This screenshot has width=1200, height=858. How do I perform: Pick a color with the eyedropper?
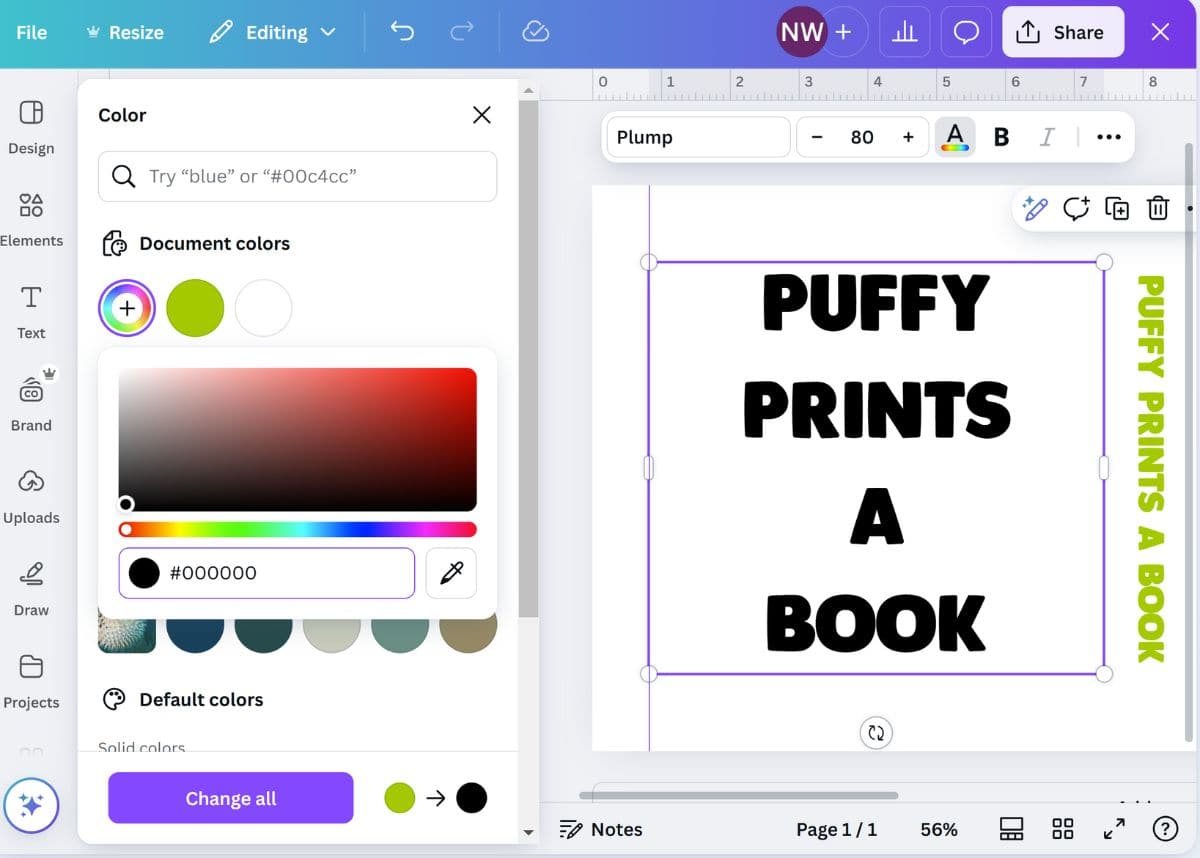pos(450,573)
